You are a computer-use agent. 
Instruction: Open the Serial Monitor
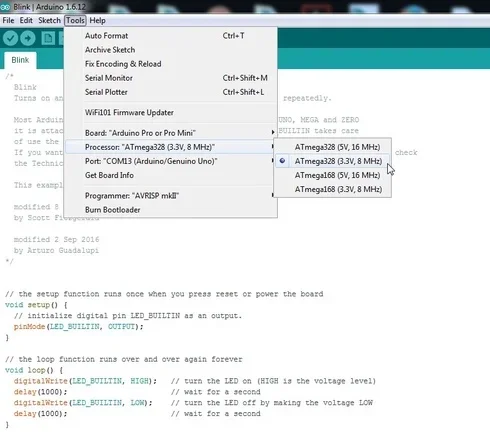[170, 78]
